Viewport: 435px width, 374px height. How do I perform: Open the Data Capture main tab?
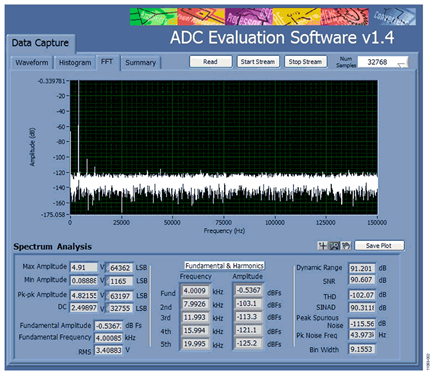pyautogui.click(x=40, y=43)
